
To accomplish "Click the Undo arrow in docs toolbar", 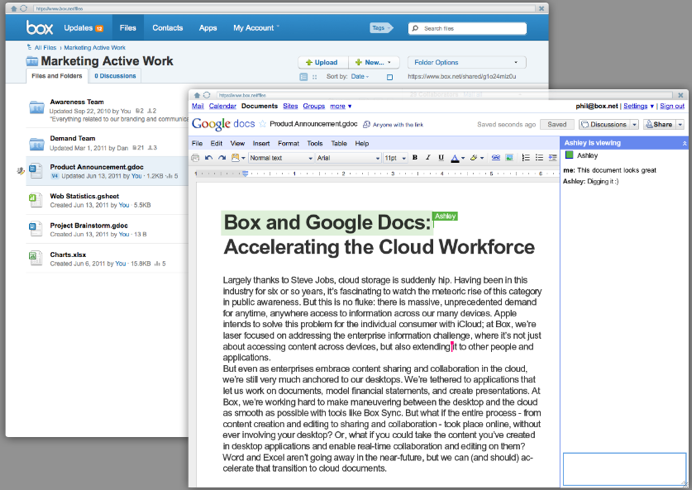I will point(208,158).
